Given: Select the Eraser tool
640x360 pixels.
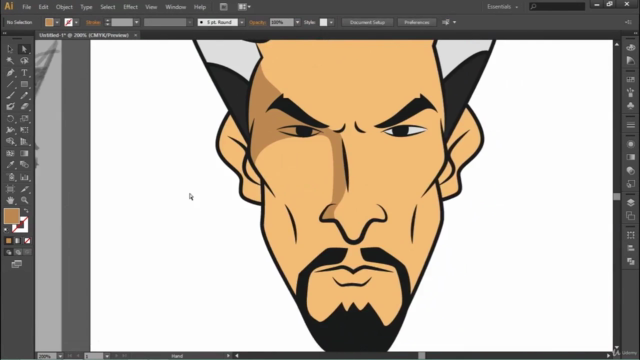Looking at the screenshot, I should point(24,107).
